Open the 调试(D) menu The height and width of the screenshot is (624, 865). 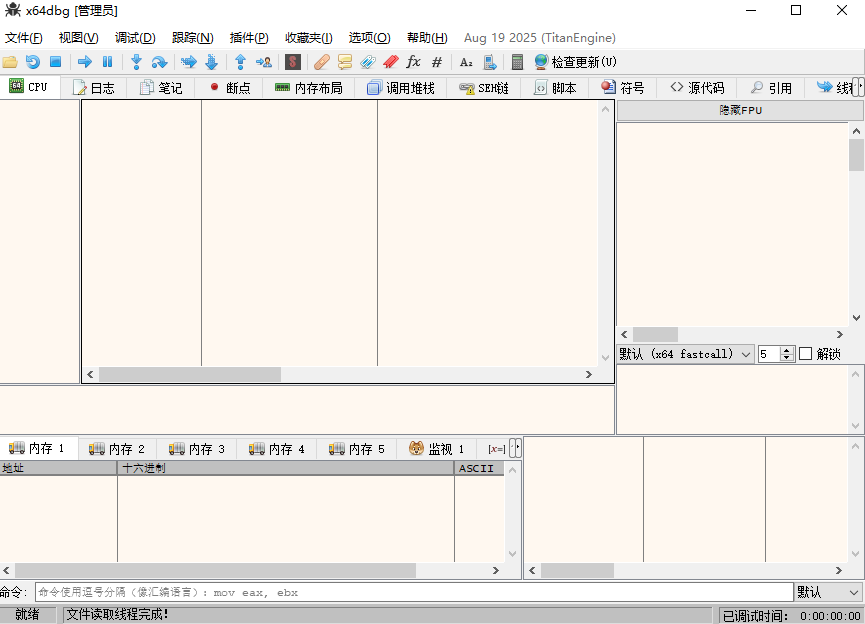click(x=135, y=38)
